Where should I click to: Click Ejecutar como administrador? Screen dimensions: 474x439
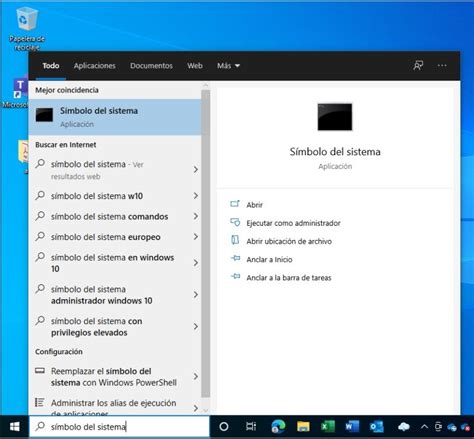coord(293,223)
